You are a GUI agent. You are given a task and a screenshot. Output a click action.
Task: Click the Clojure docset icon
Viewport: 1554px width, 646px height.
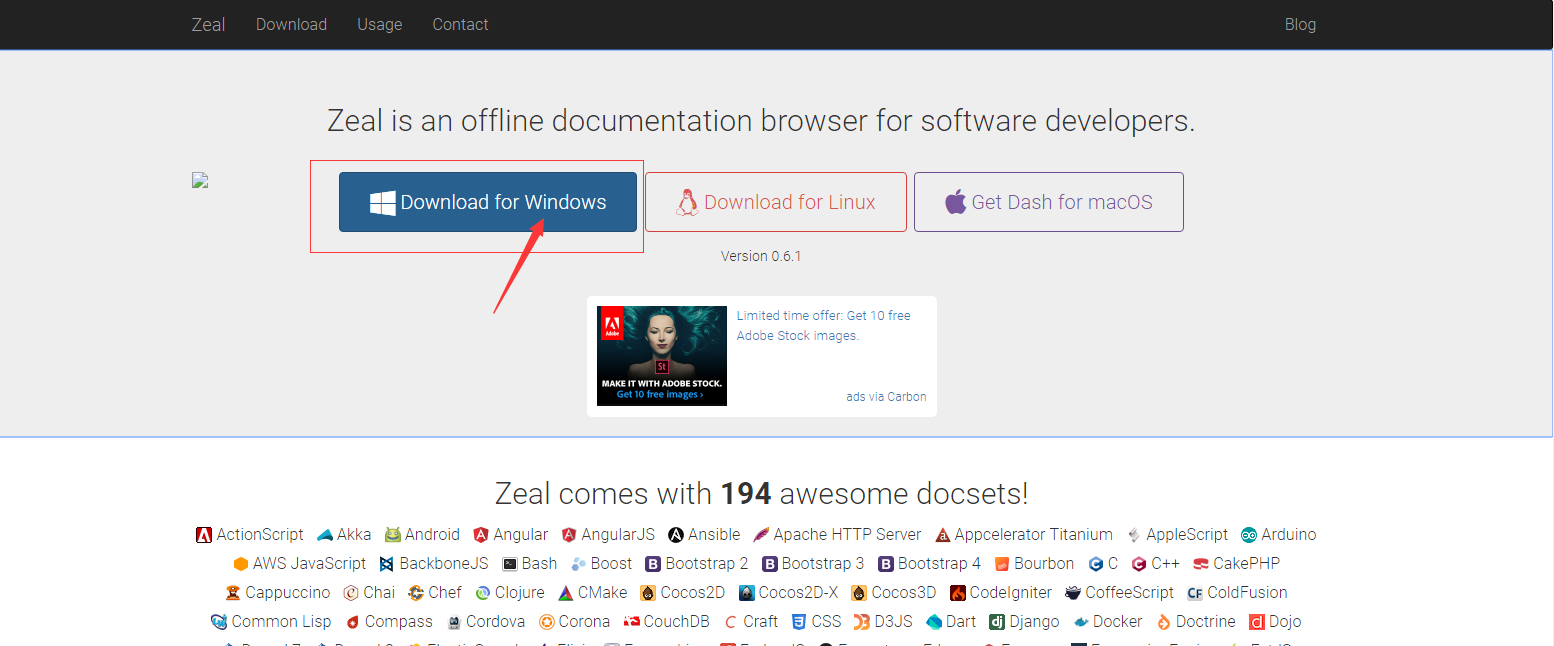point(482,593)
